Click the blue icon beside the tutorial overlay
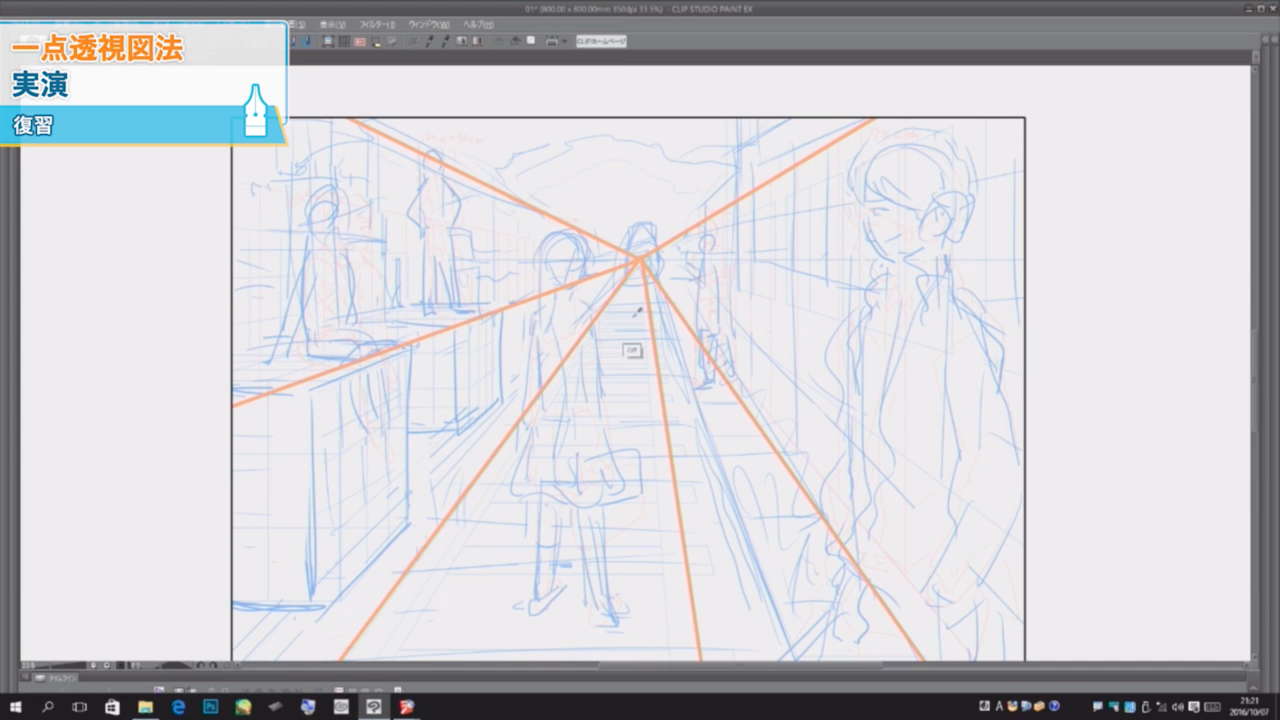This screenshot has width=1280, height=720. (308, 41)
